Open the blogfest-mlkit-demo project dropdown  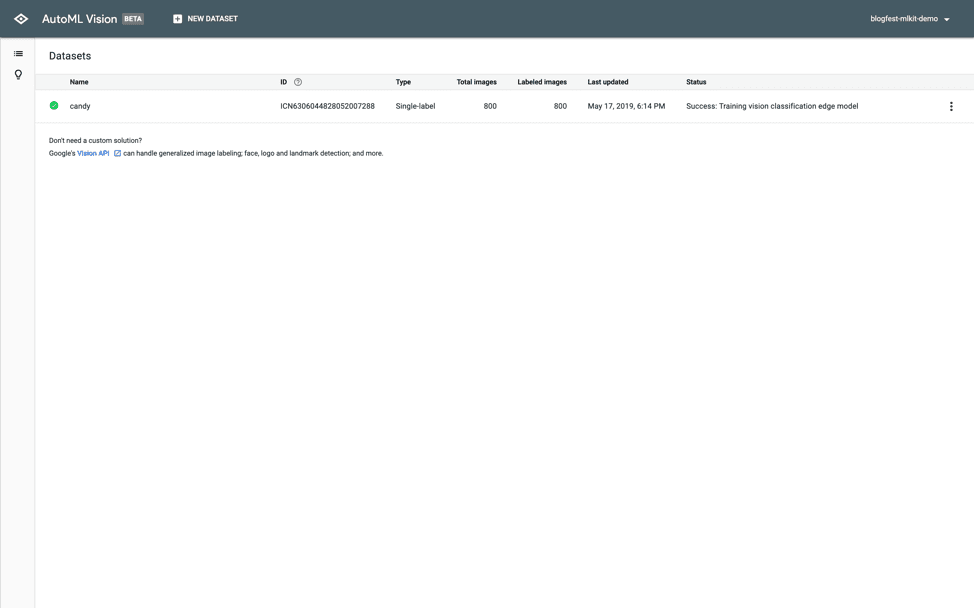point(910,19)
